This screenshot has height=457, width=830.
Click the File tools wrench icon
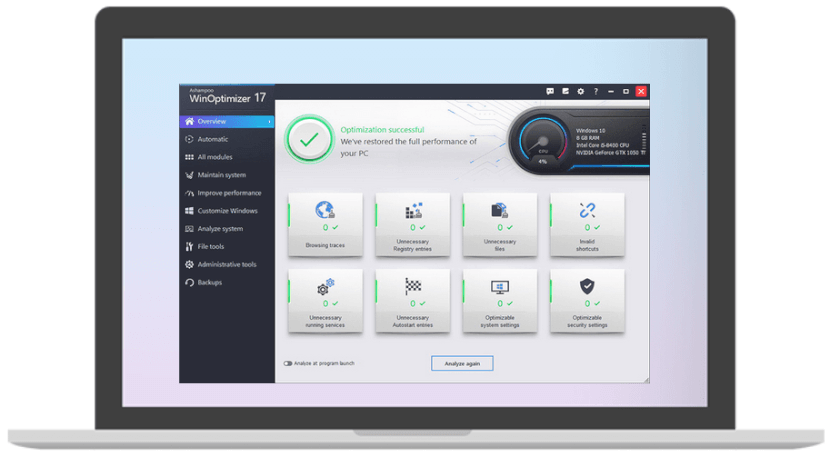190,247
